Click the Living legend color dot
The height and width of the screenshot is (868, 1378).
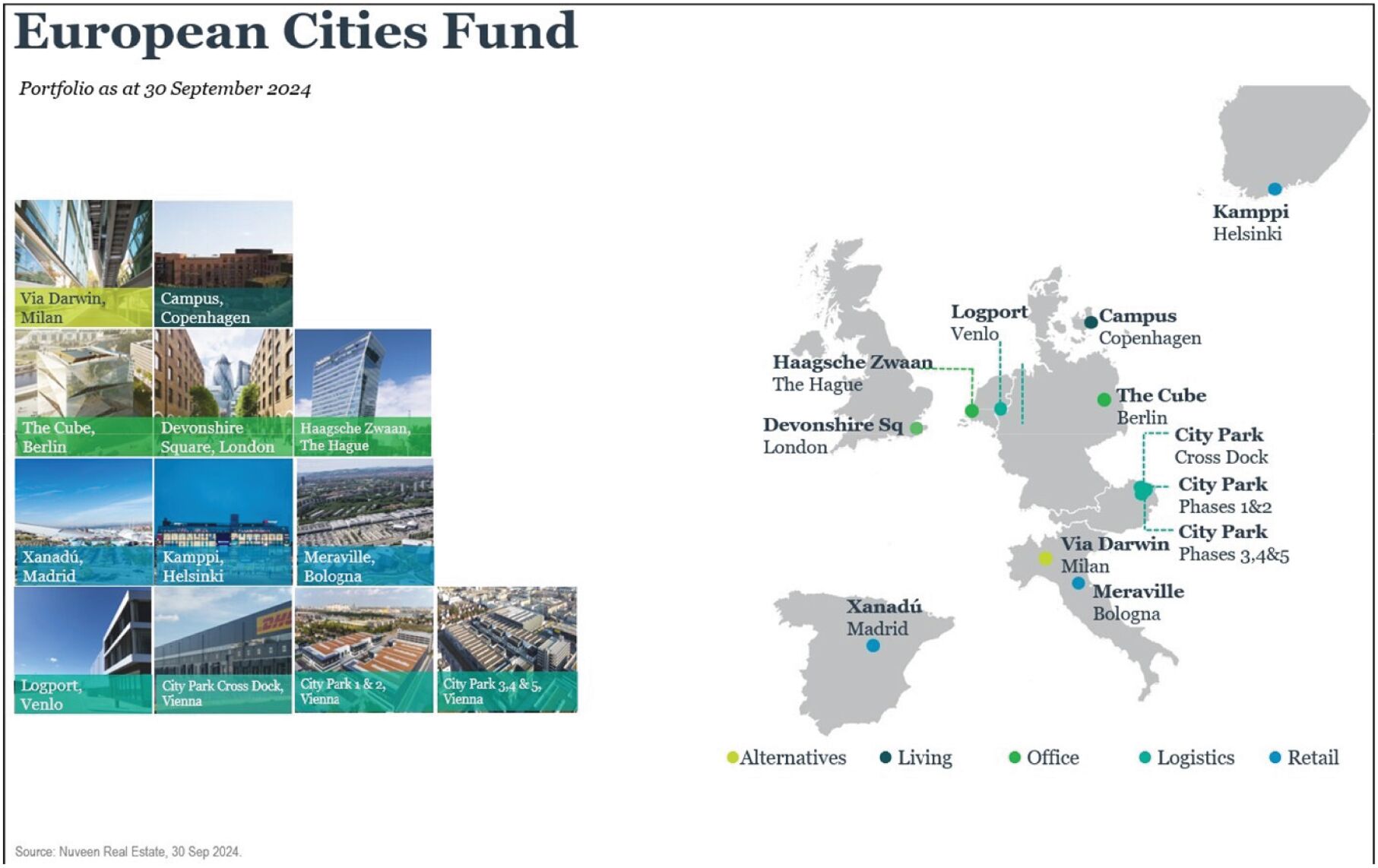click(x=885, y=757)
